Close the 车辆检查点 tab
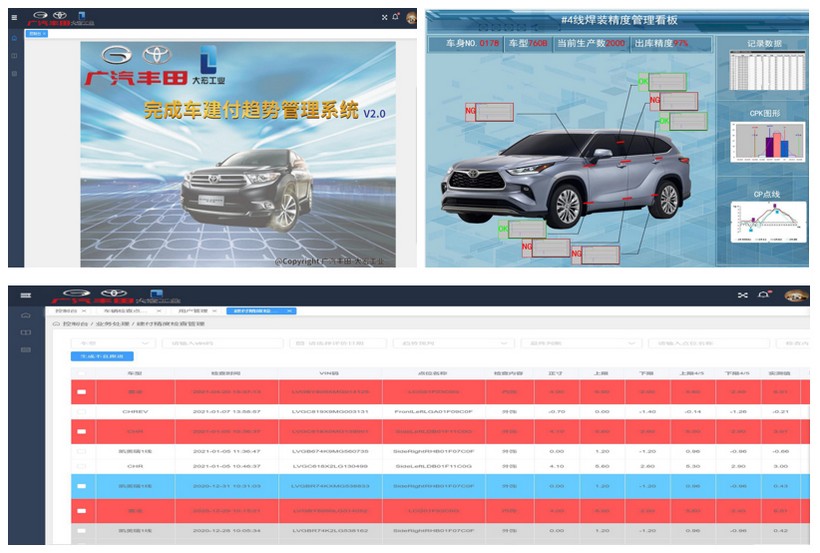Image resolution: width=820 pixels, height=553 pixels. 159,311
